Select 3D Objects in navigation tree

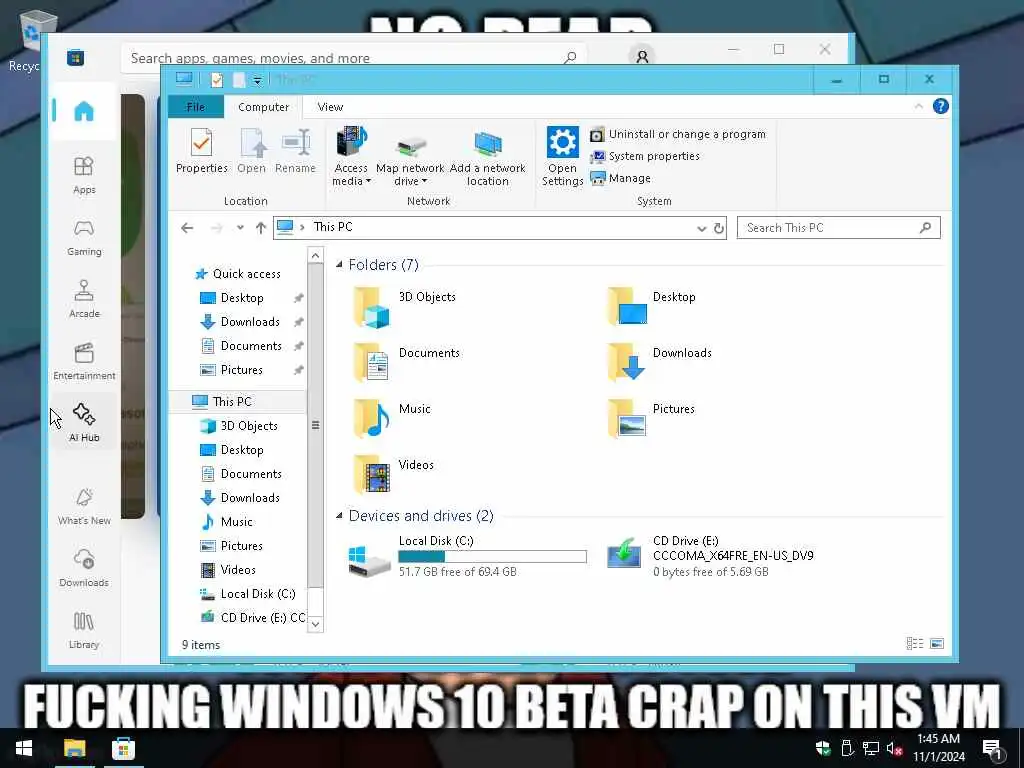click(248, 426)
